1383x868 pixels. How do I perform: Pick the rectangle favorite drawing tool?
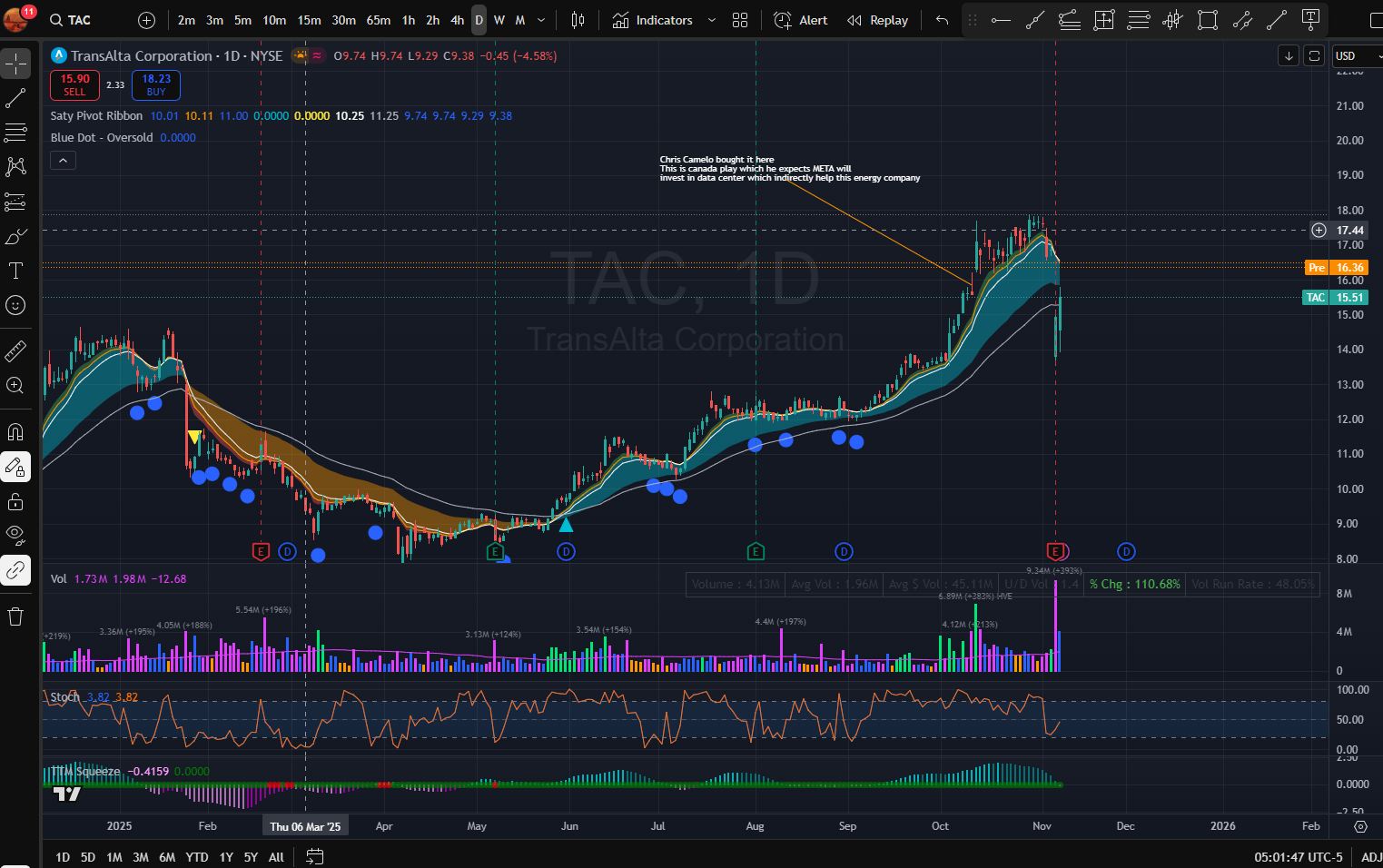pyautogui.click(x=1208, y=20)
